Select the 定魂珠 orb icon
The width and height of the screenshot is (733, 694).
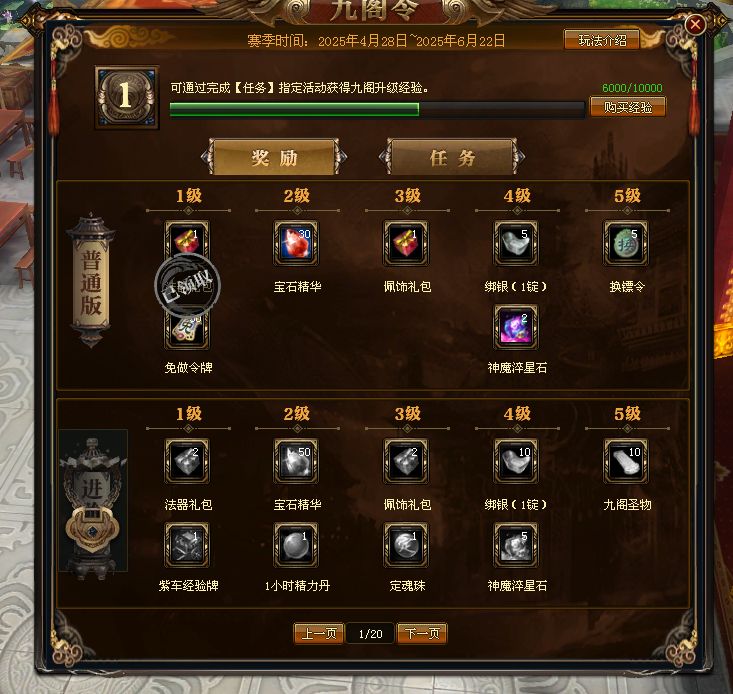[406, 545]
